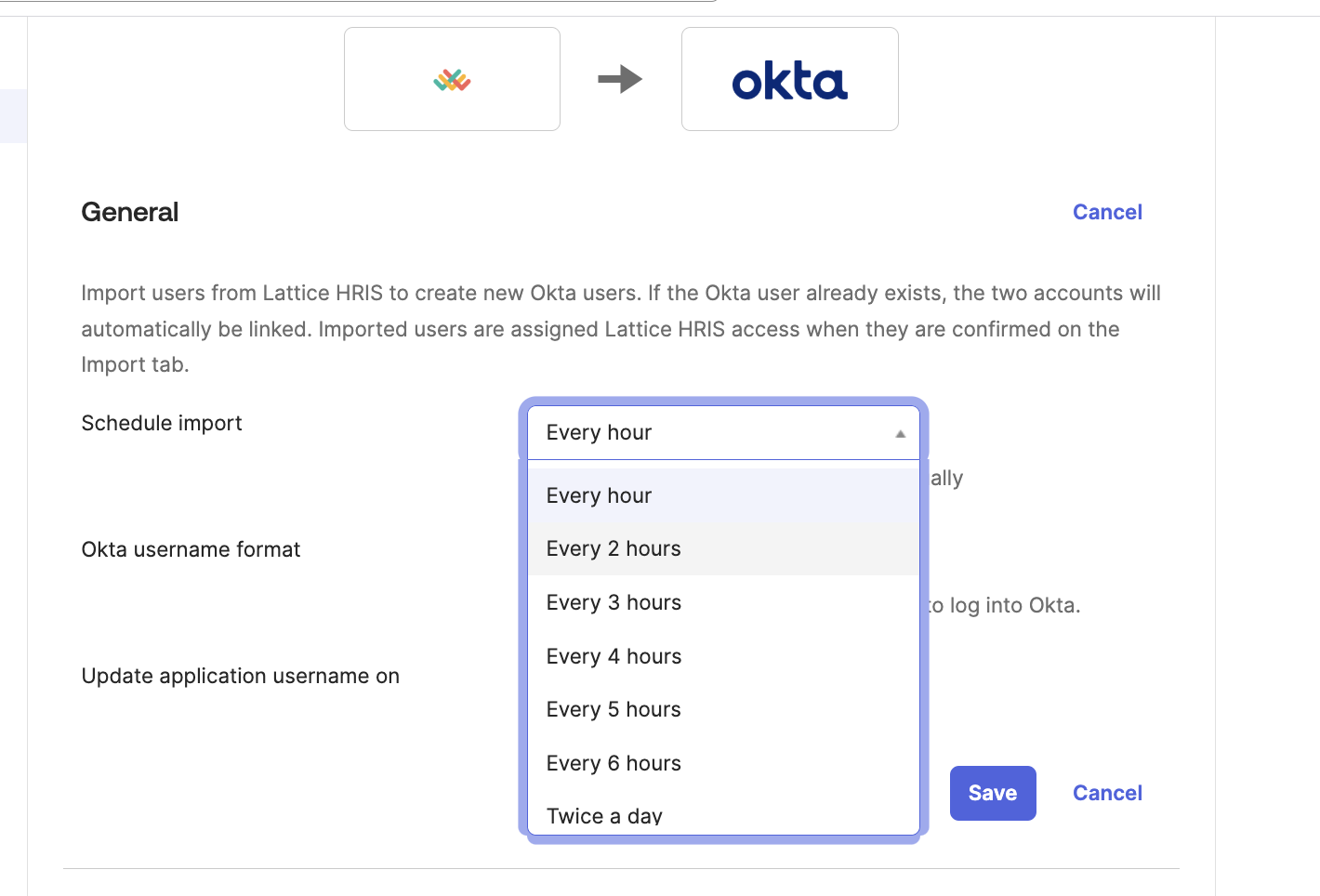Click the "Okta username format" label
1320x896 pixels.
coord(191,549)
